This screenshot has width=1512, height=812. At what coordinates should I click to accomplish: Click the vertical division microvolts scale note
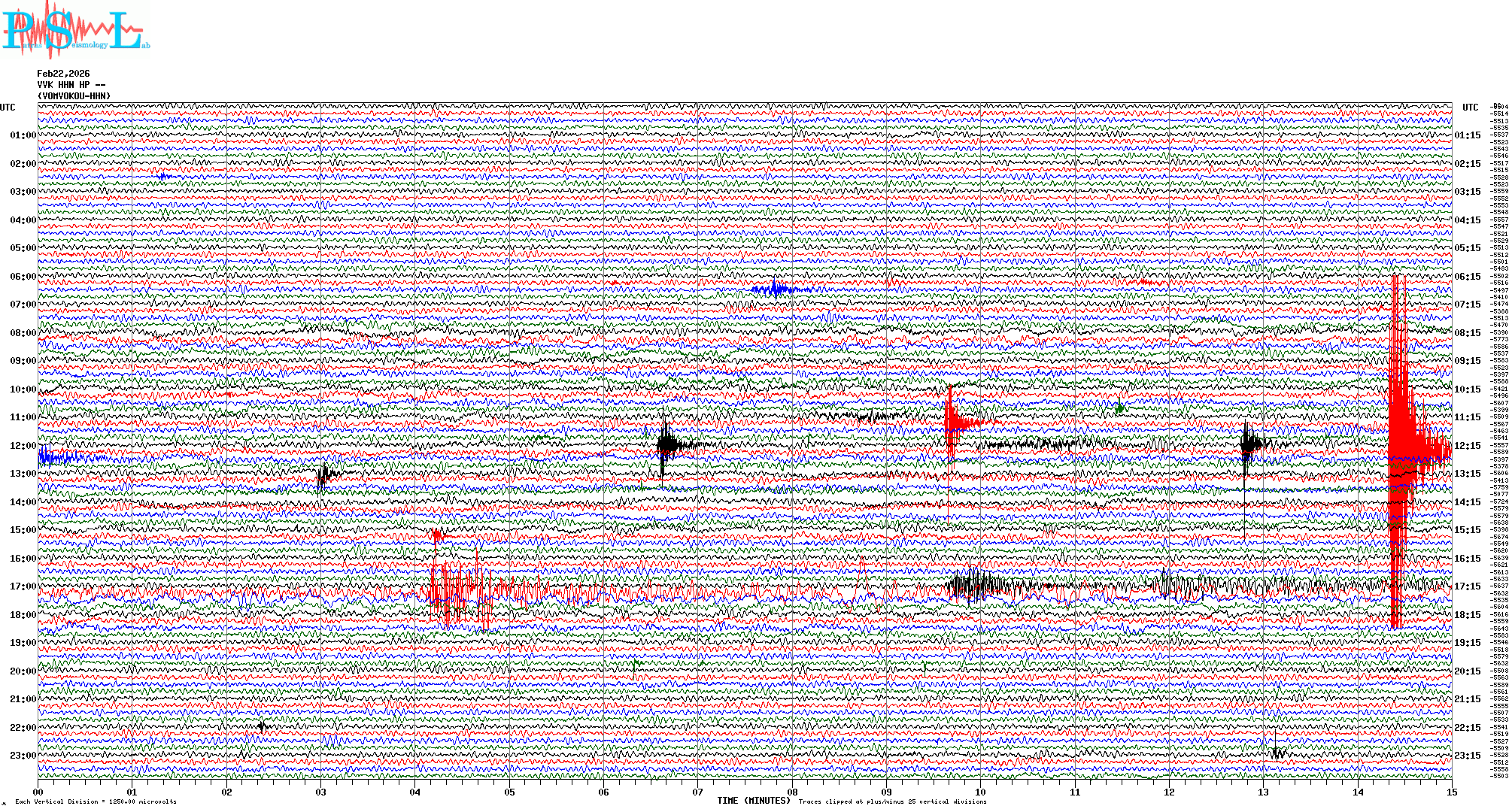(x=96, y=801)
